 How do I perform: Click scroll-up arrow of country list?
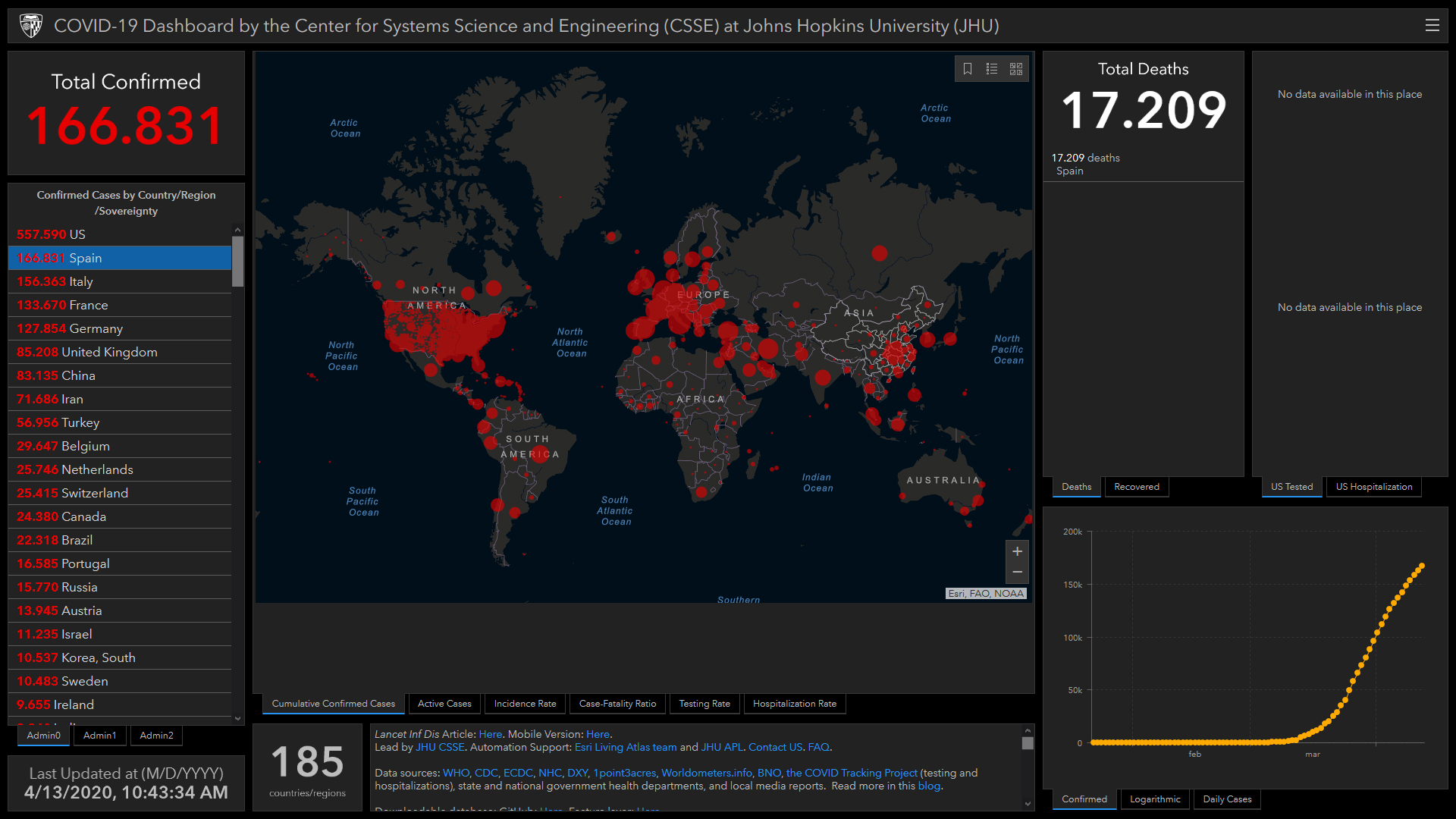click(237, 230)
